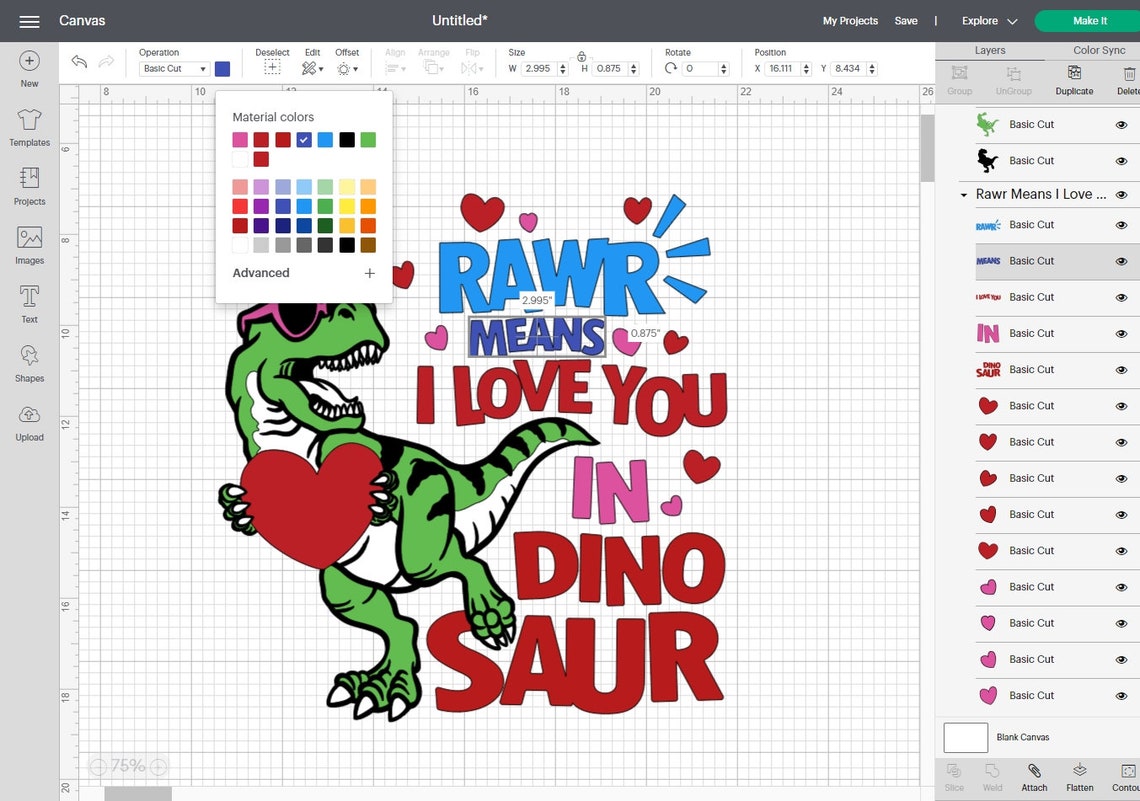Screen dimensions: 1140x801
Task: Open My Projects
Action: [x=849, y=20]
